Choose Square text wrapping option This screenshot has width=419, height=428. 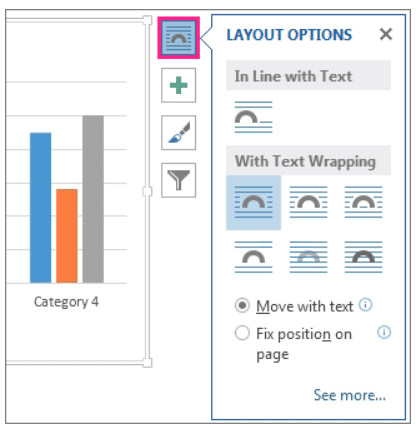[253, 202]
